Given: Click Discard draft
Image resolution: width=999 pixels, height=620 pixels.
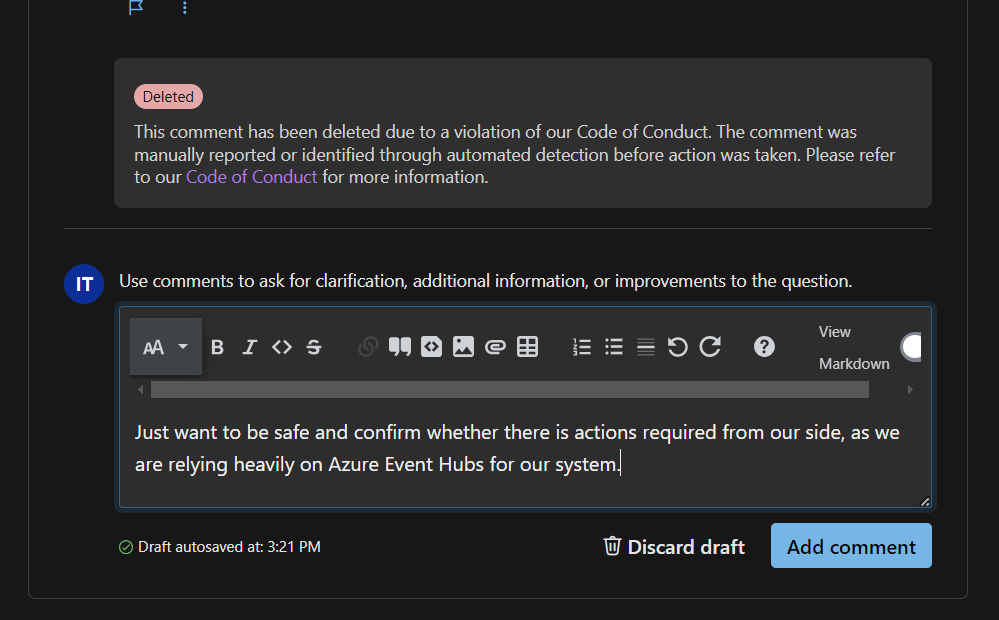Looking at the screenshot, I should [x=674, y=547].
